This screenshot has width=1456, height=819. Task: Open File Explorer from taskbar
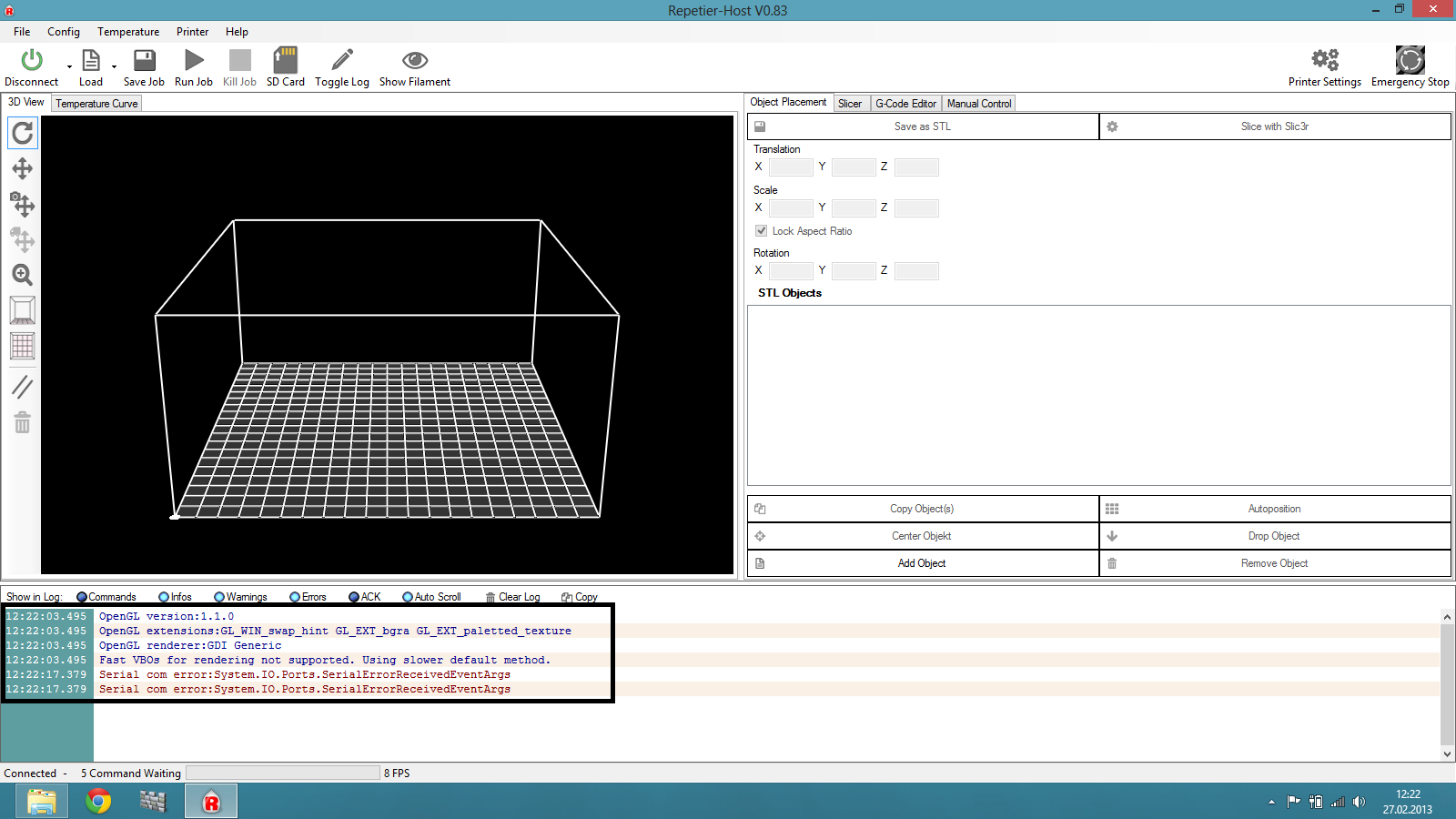click(42, 802)
